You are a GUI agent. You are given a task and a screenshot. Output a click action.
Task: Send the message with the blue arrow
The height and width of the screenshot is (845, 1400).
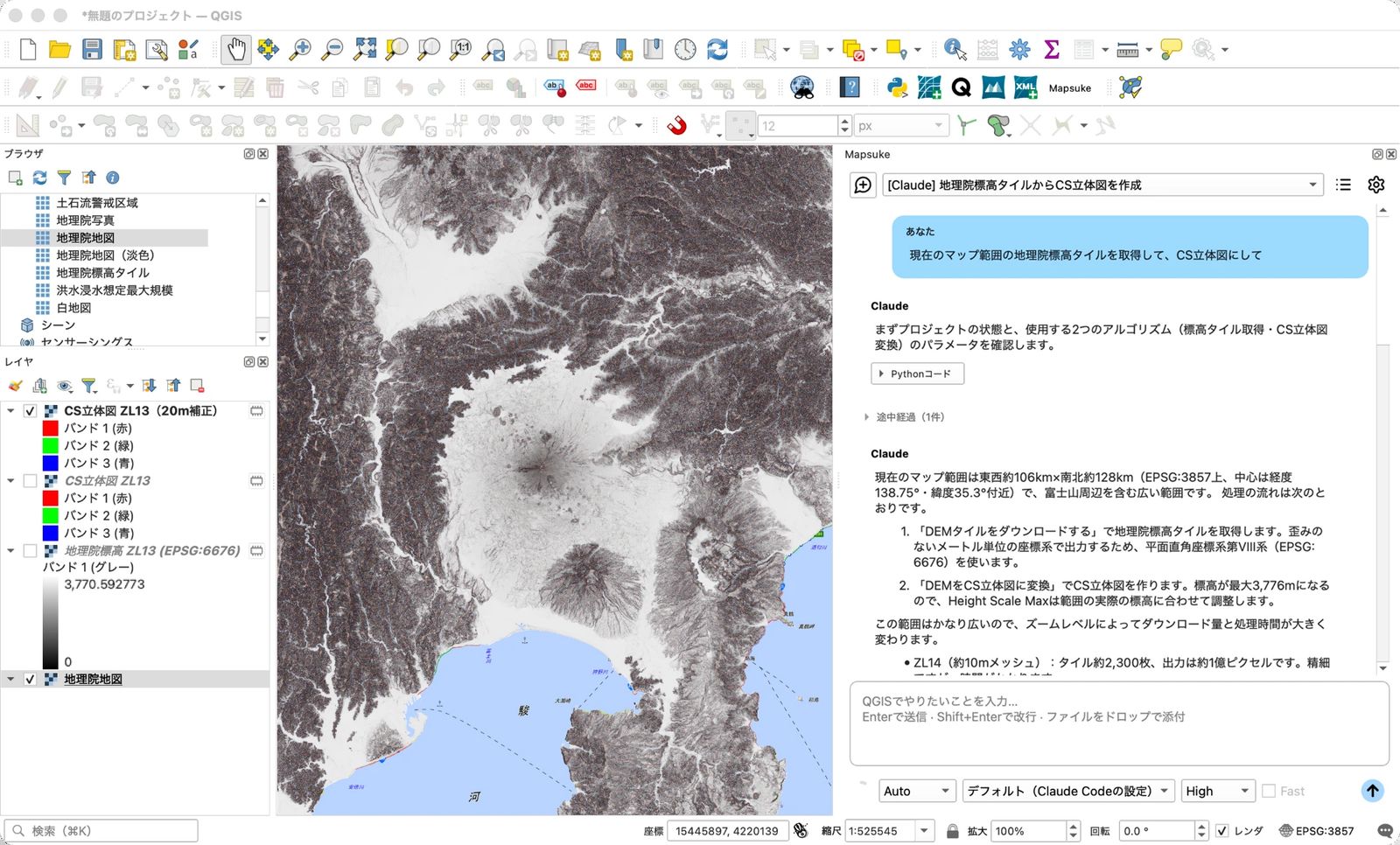1372,791
